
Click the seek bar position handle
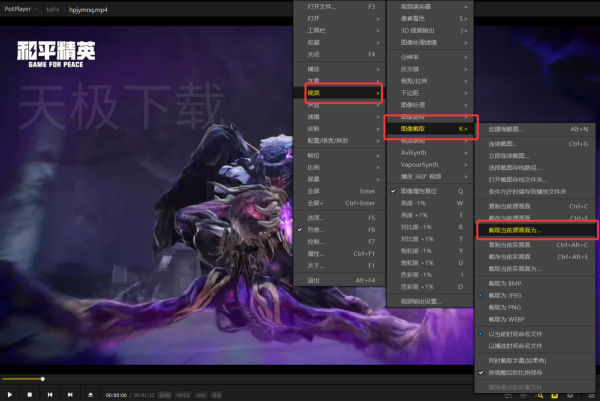tap(42, 379)
